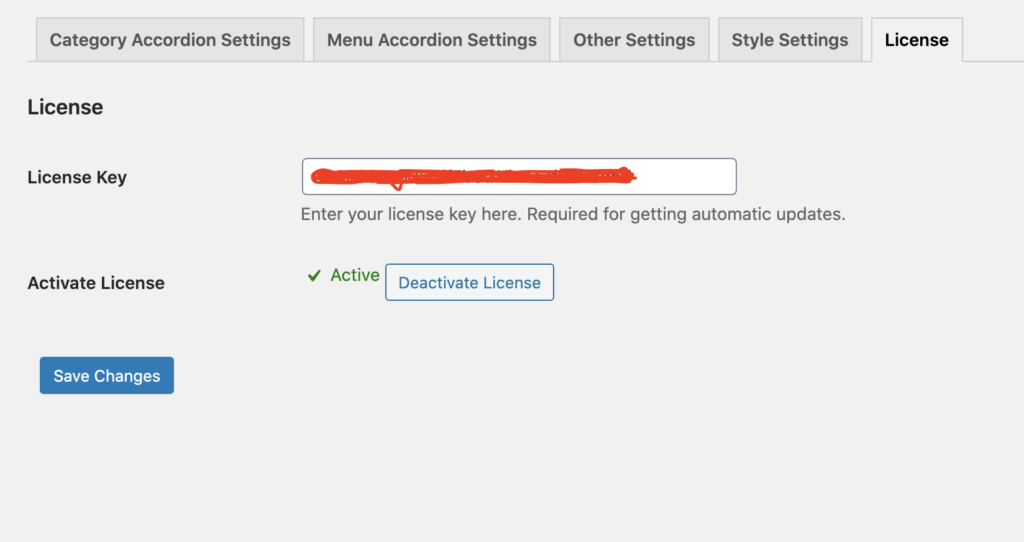Select the License tab
Viewport: 1024px width, 542px height.
(x=917, y=40)
